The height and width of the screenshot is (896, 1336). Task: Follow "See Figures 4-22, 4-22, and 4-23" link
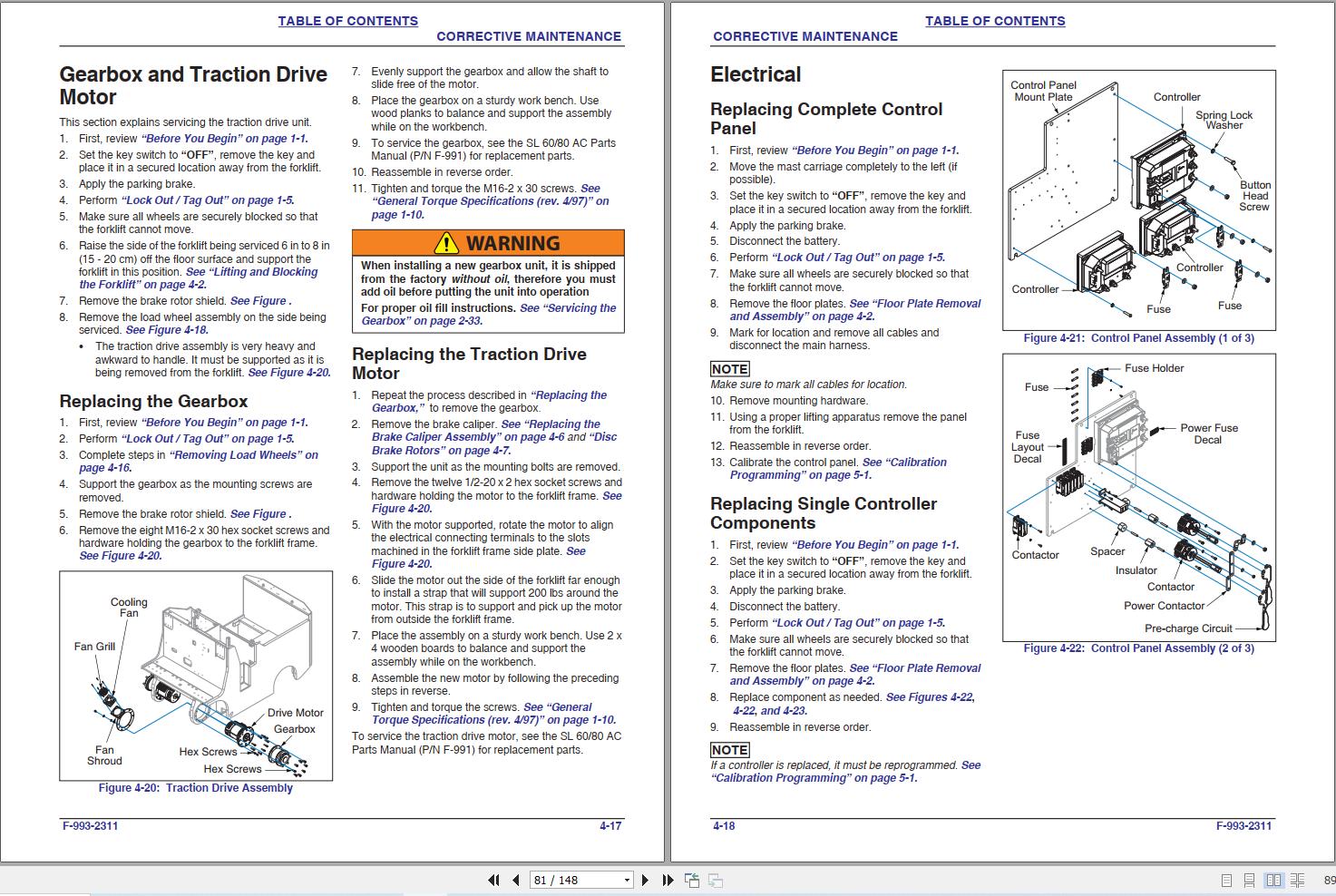(853, 704)
